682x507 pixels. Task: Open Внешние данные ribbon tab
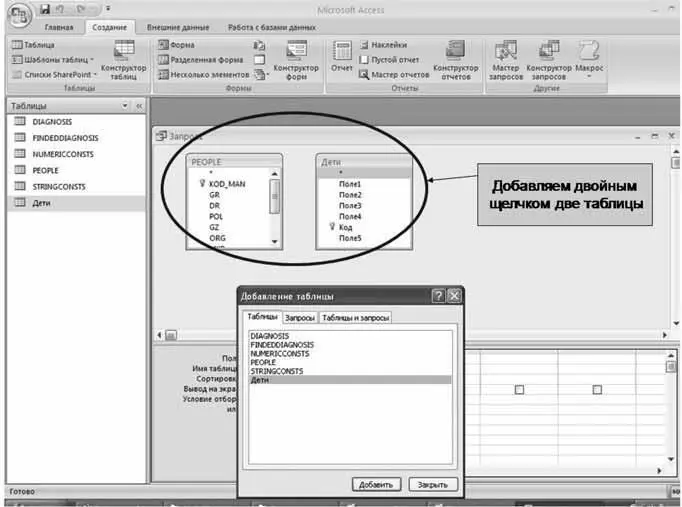[x=178, y=27]
